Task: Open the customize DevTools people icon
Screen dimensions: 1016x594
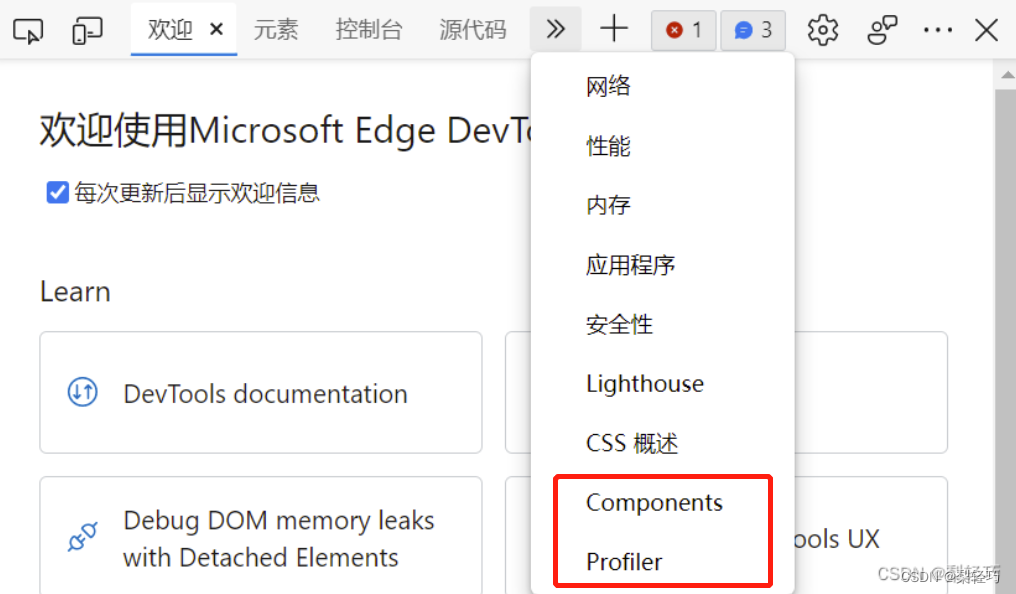Action: (x=882, y=30)
